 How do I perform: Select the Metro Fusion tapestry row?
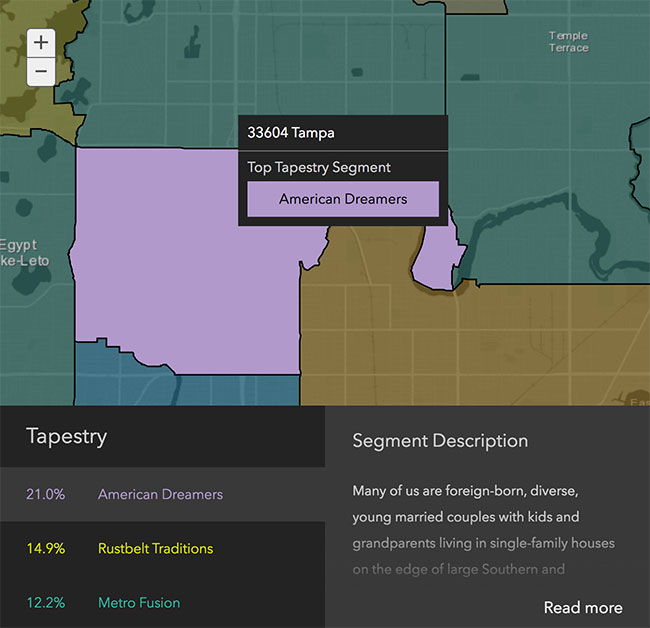point(161,602)
